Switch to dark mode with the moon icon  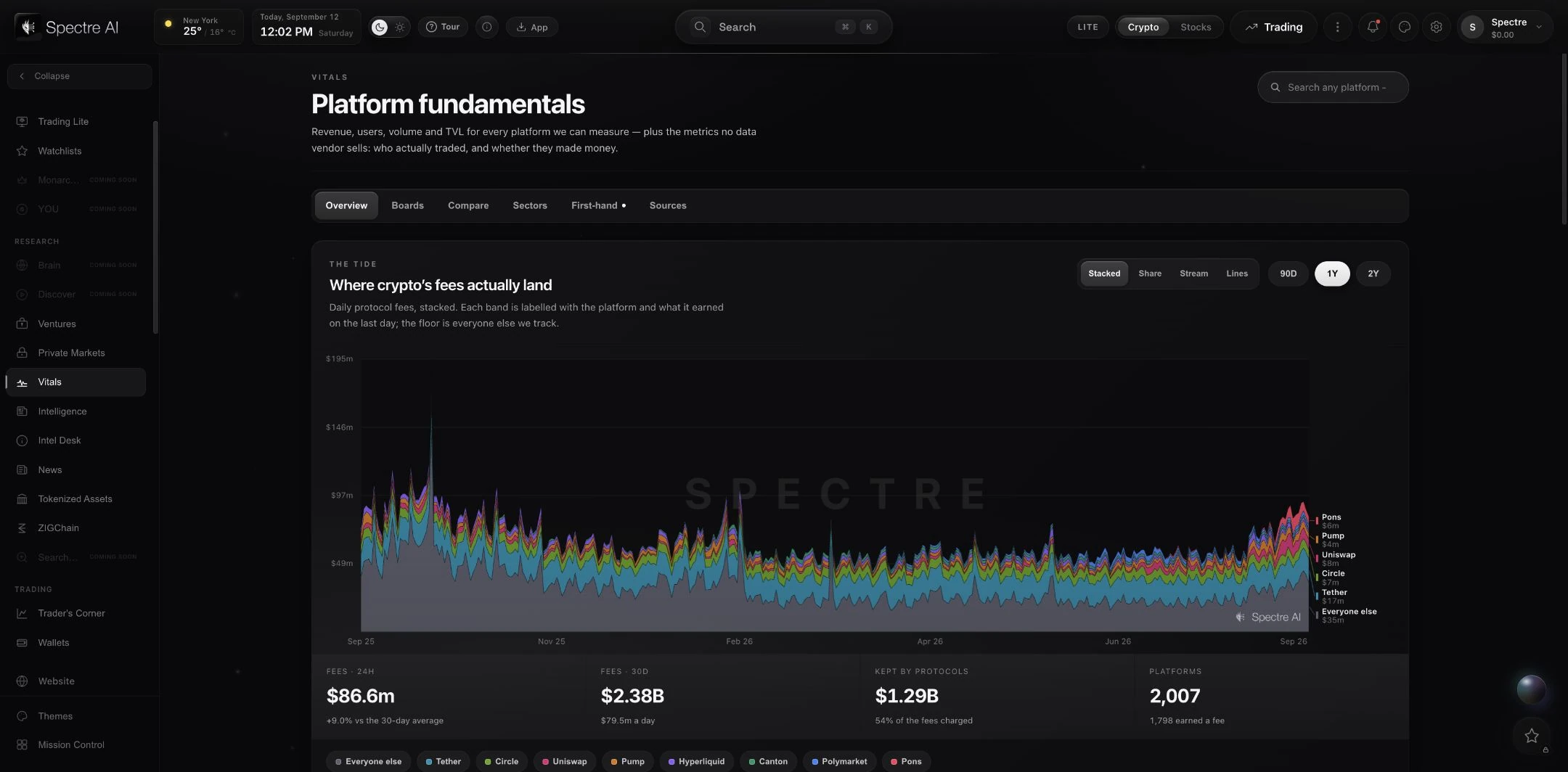pyautogui.click(x=380, y=28)
